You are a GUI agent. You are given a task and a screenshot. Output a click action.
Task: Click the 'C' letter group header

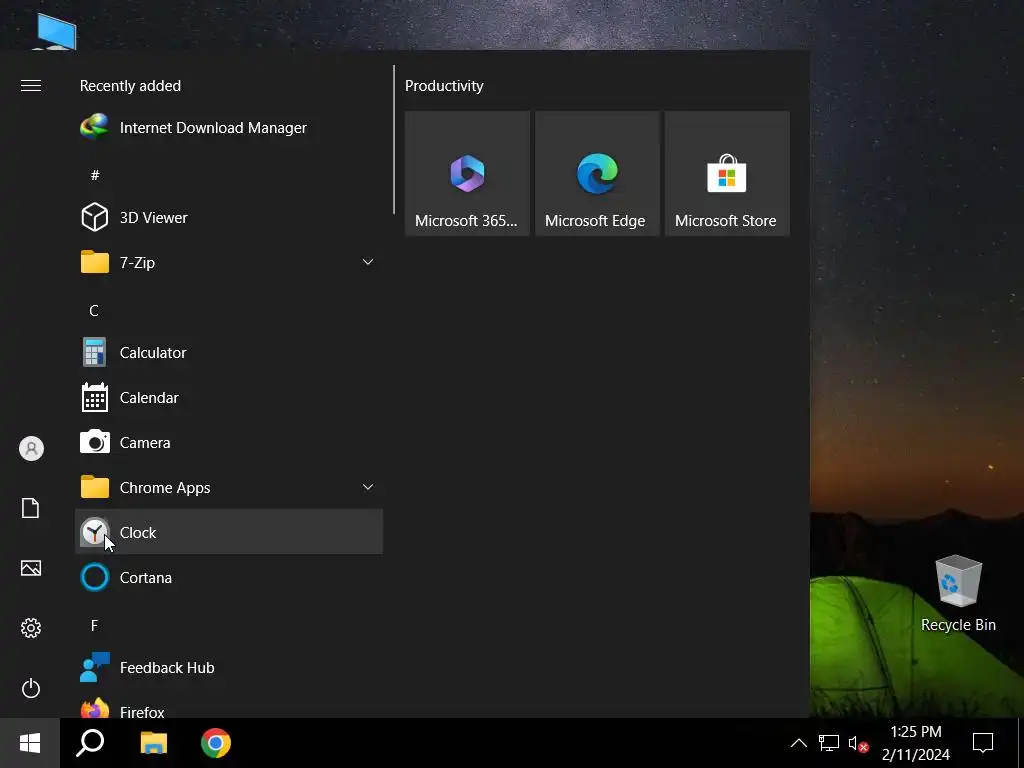pos(94,310)
